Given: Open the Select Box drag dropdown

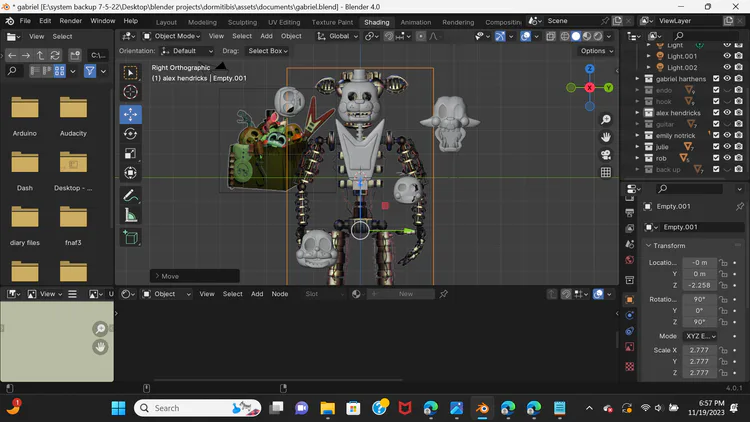Looking at the screenshot, I should (x=267, y=51).
